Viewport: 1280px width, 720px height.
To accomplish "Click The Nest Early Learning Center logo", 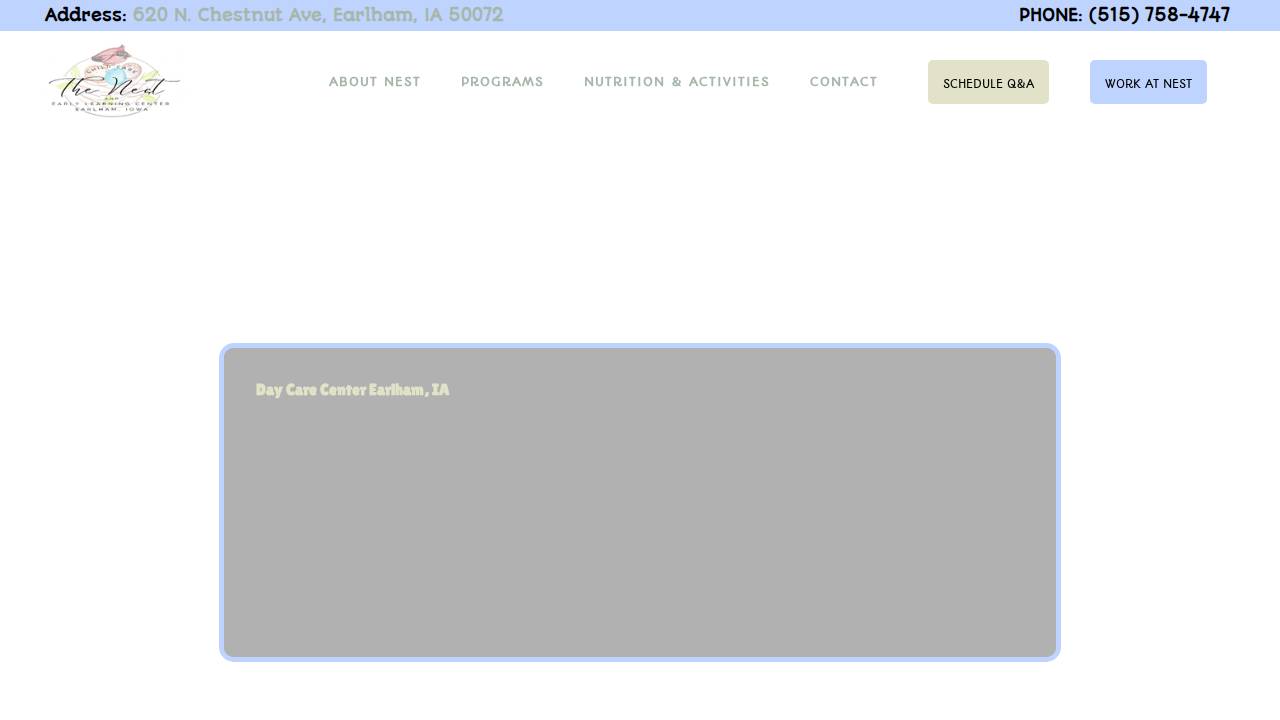I will [x=115, y=80].
